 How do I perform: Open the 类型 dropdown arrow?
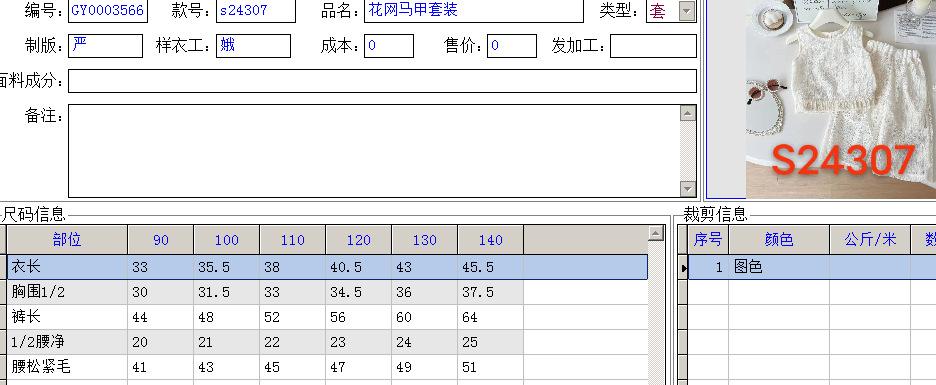tap(687, 11)
